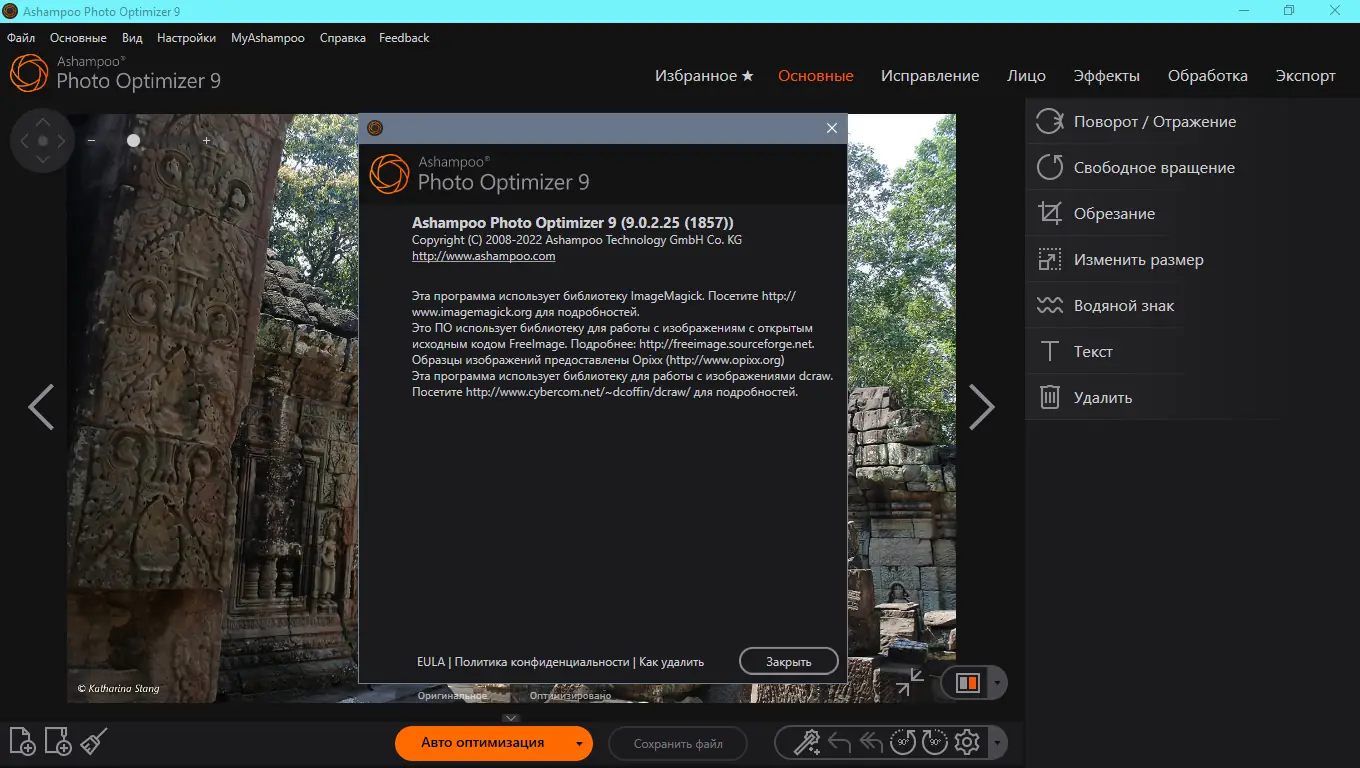Open the Вид menu
This screenshot has height=768, width=1360.
[132, 38]
